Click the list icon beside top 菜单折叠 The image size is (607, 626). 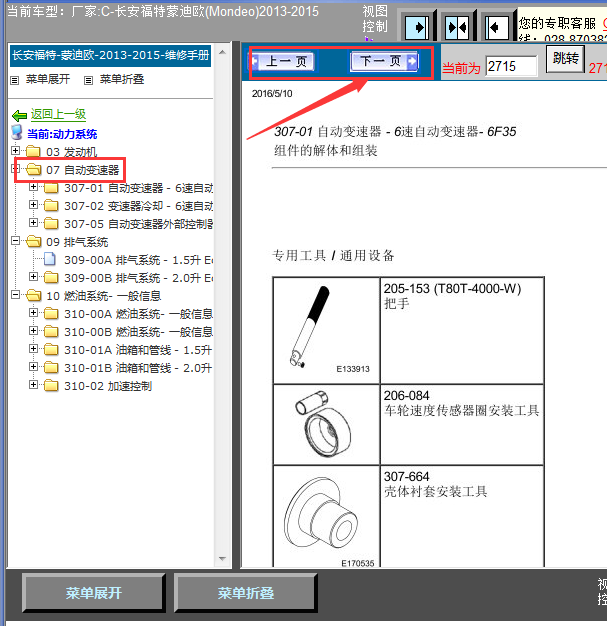88,80
